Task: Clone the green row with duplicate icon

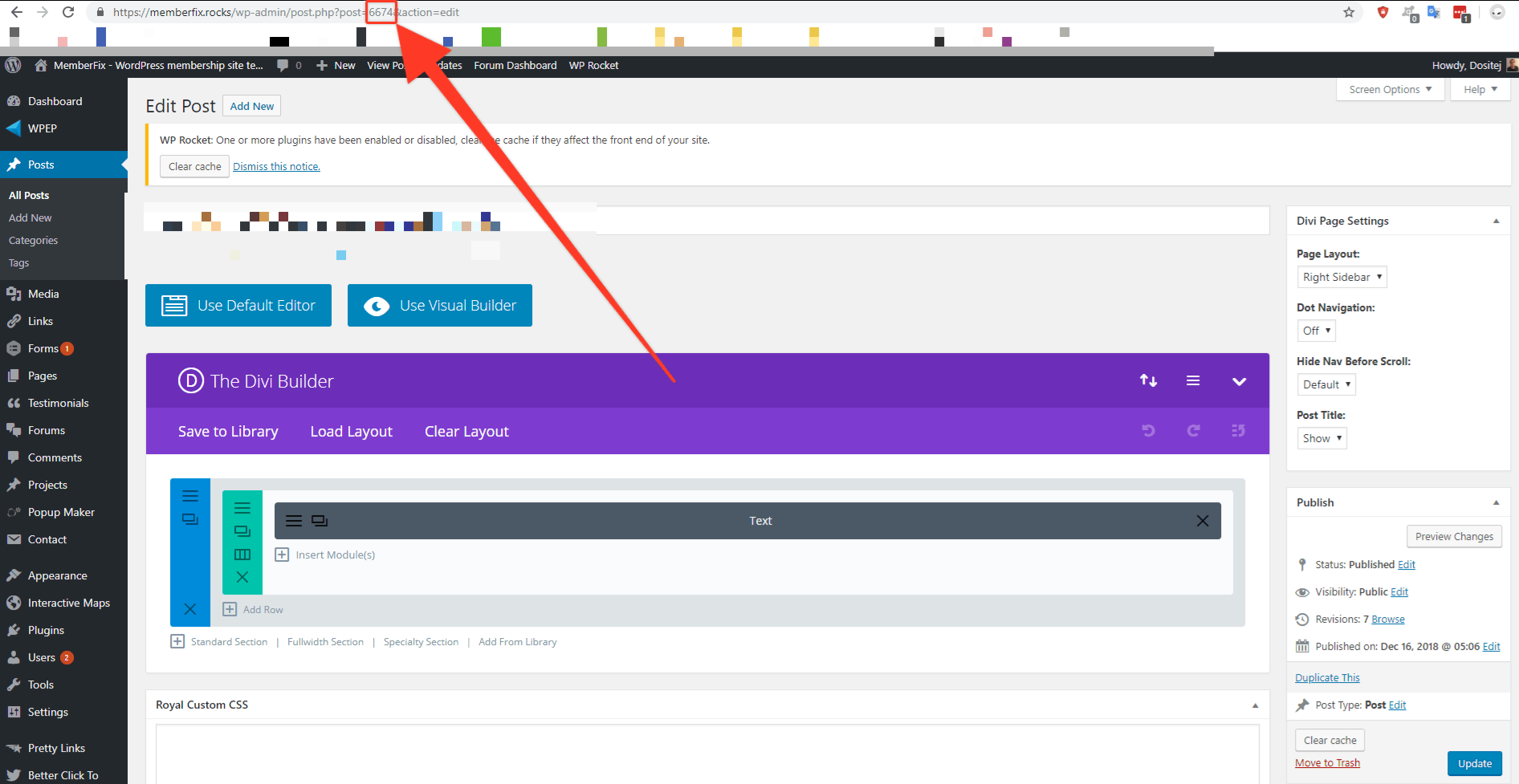Action: [242, 531]
